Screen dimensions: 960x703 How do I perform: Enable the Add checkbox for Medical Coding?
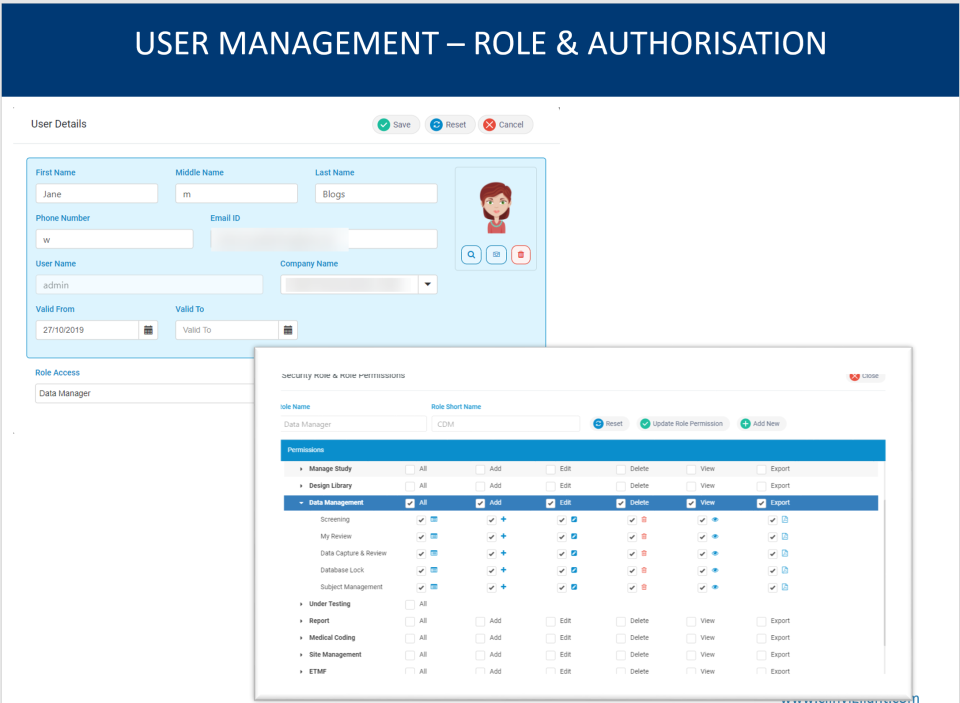tap(478, 637)
